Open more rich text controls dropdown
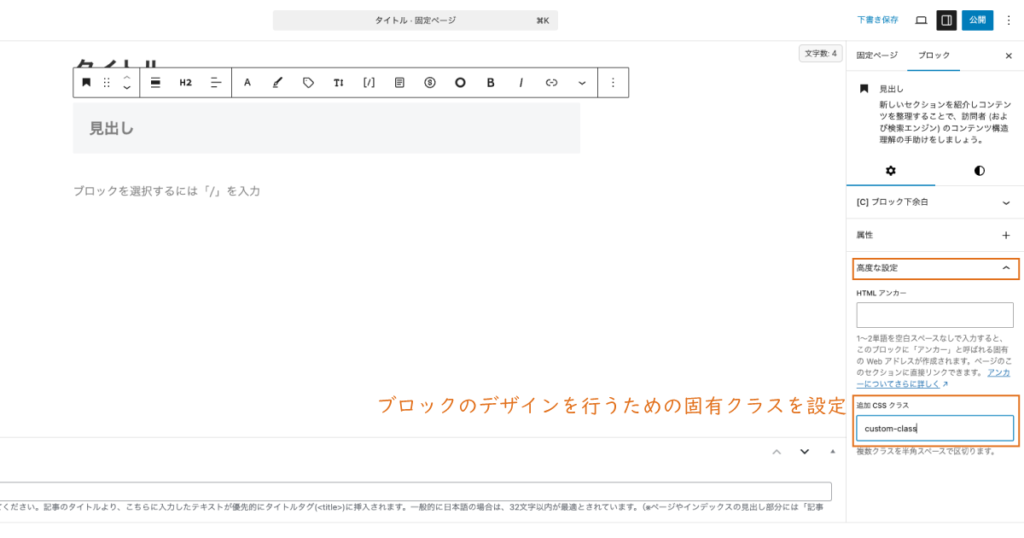Image resolution: width=1024 pixels, height=538 pixels. pyautogui.click(x=582, y=83)
